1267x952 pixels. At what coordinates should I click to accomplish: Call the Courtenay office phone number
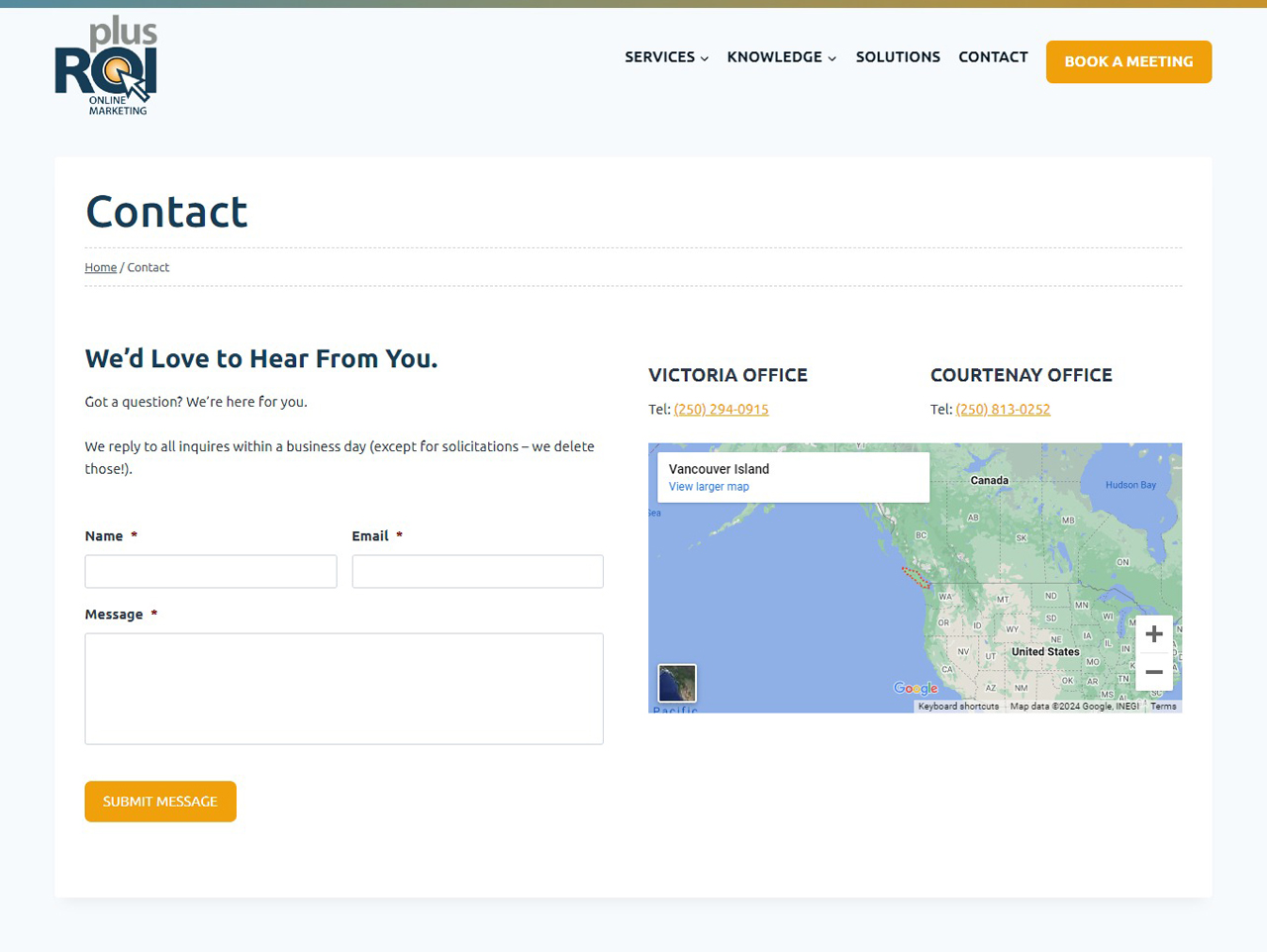click(x=1003, y=410)
